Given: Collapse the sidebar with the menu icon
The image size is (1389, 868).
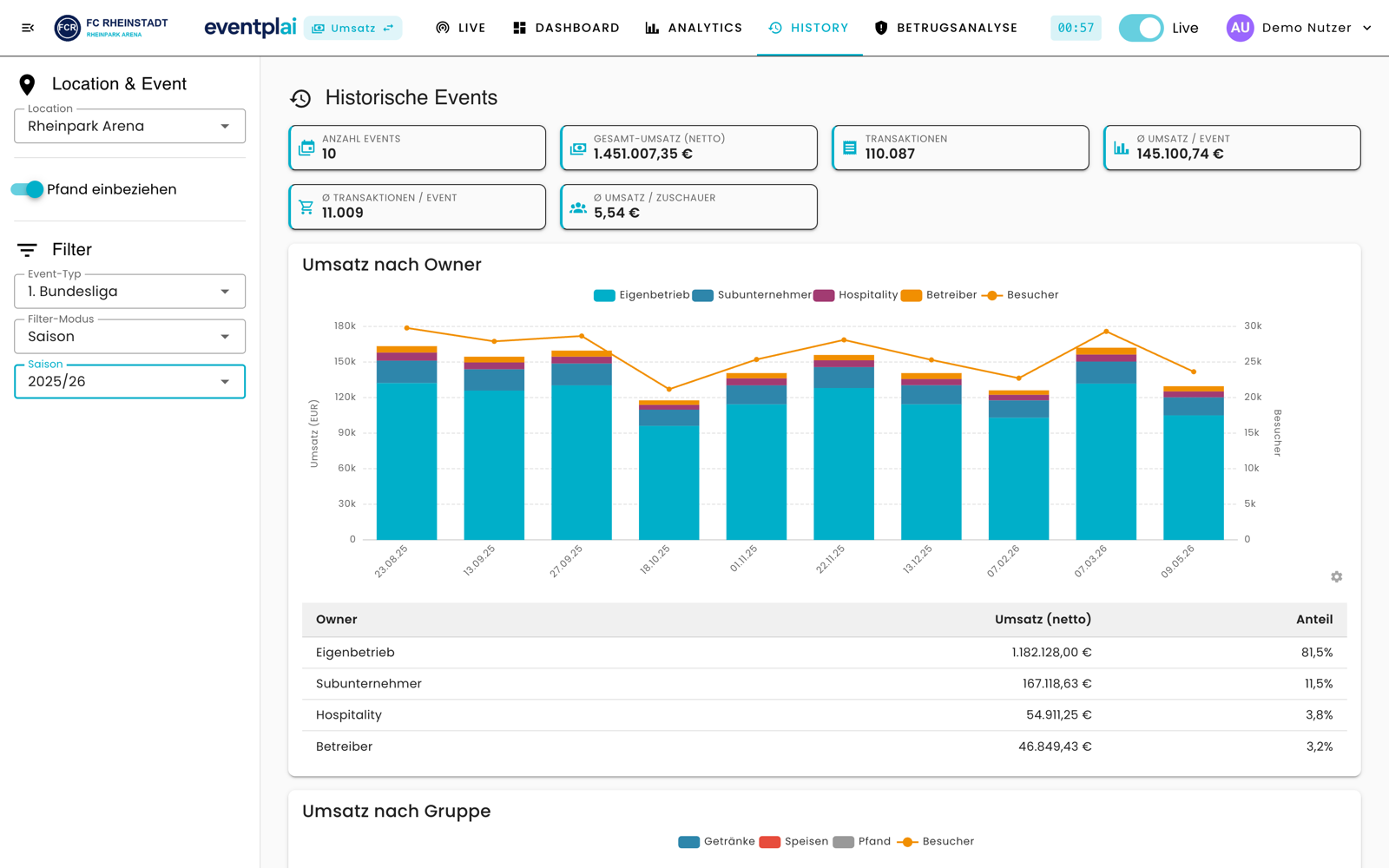Looking at the screenshot, I should point(28,28).
